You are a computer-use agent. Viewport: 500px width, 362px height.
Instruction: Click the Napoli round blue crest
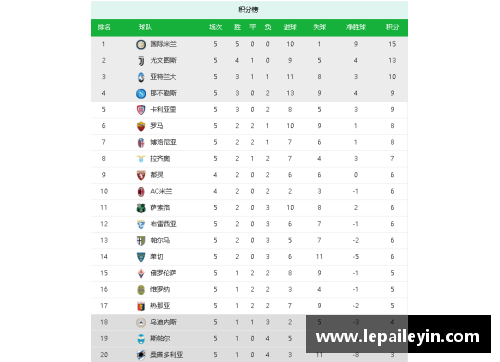[141, 93]
